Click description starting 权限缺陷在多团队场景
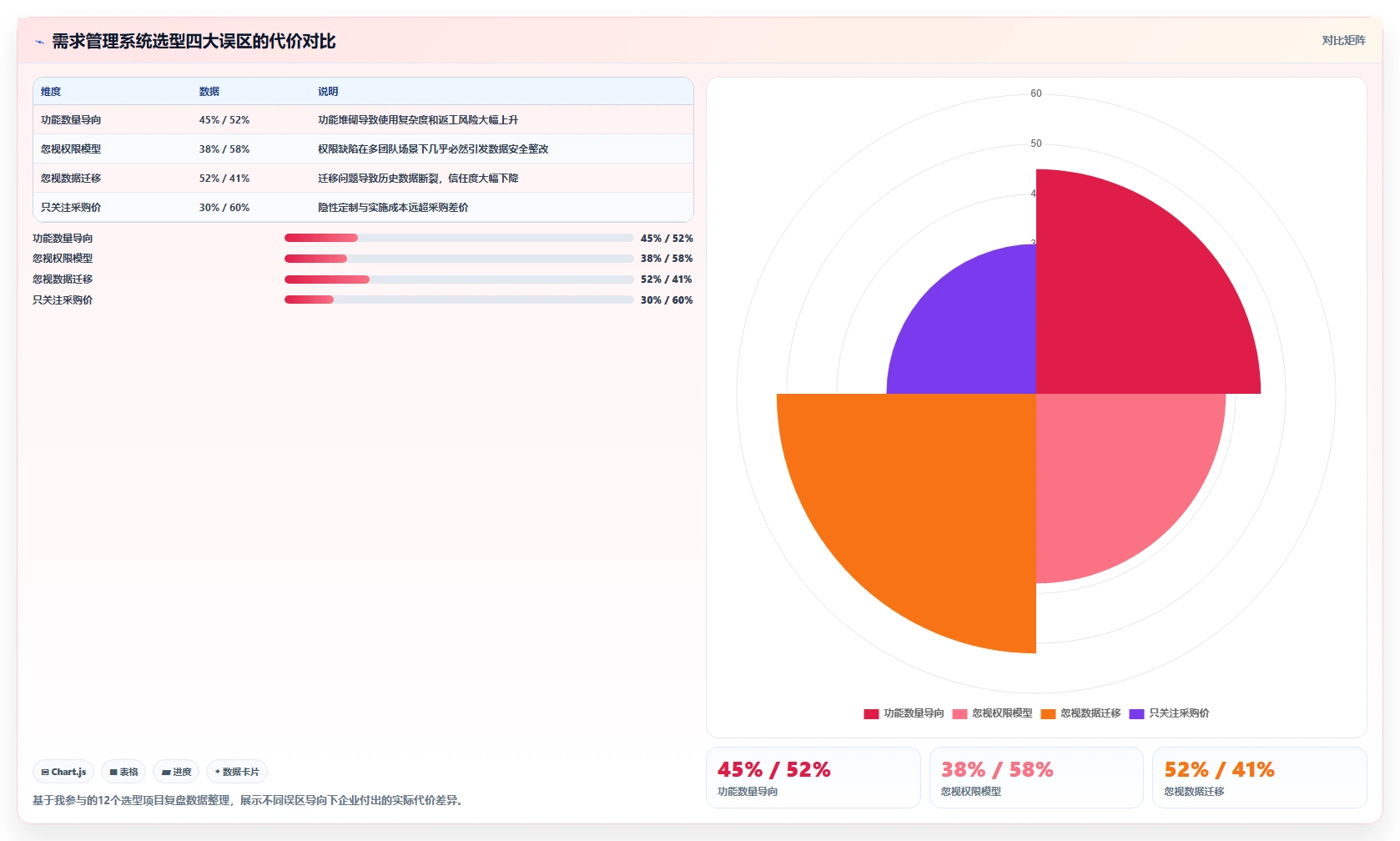The width and height of the screenshot is (1400, 841). tap(433, 149)
